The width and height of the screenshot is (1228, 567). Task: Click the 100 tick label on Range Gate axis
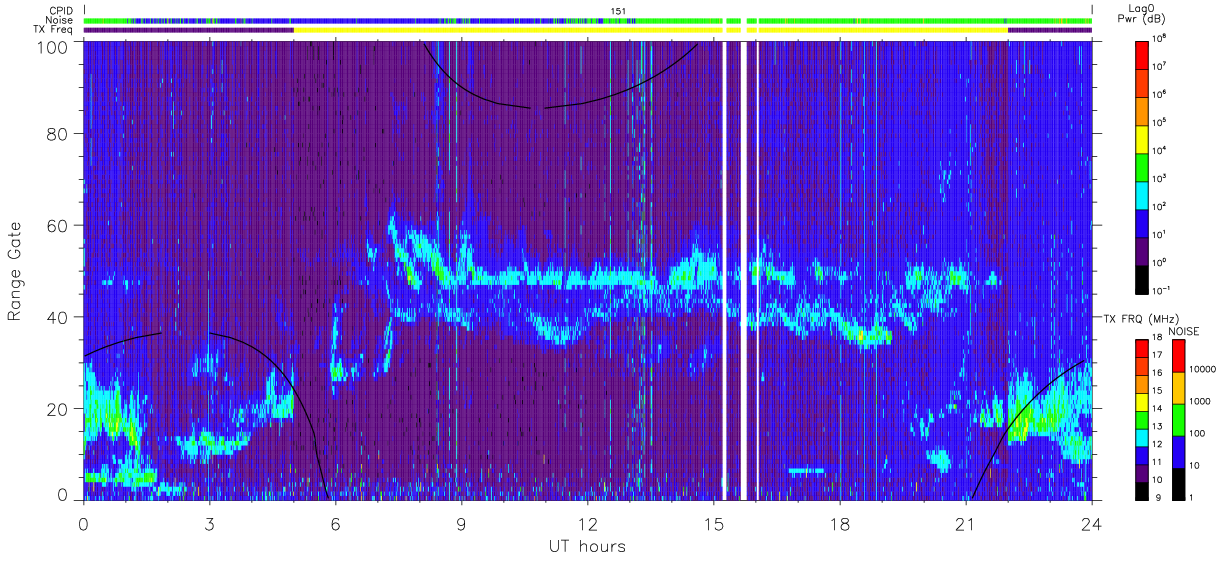pyautogui.click(x=52, y=47)
